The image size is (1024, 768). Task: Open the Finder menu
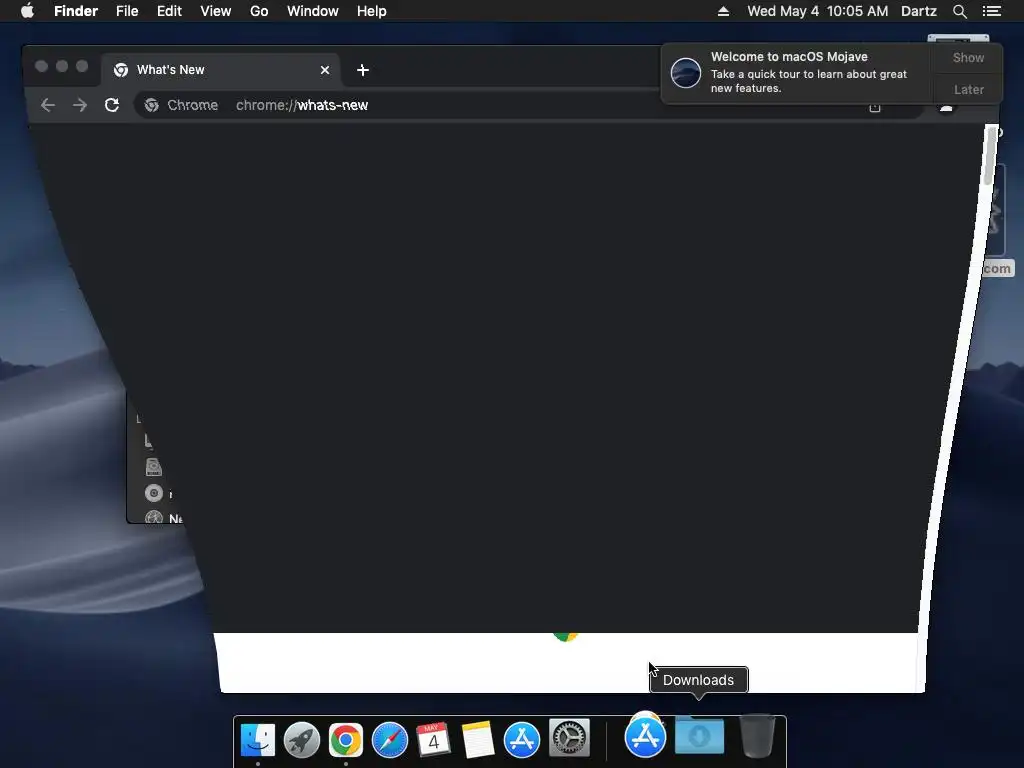(x=76, y=11)
